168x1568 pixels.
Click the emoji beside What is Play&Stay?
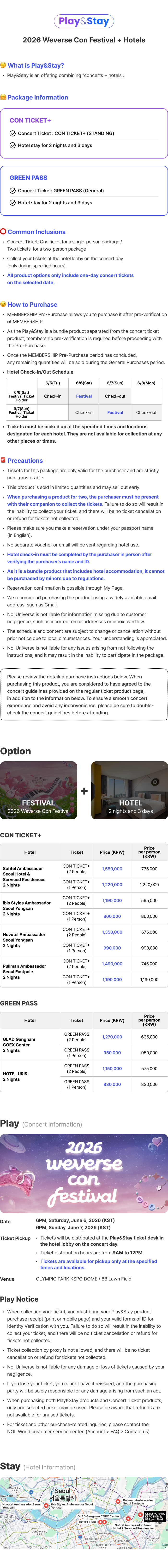(x=3, y=65)
